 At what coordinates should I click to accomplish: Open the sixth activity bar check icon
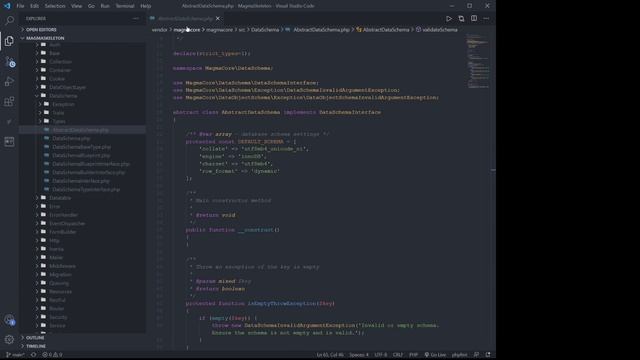[9, 122]
